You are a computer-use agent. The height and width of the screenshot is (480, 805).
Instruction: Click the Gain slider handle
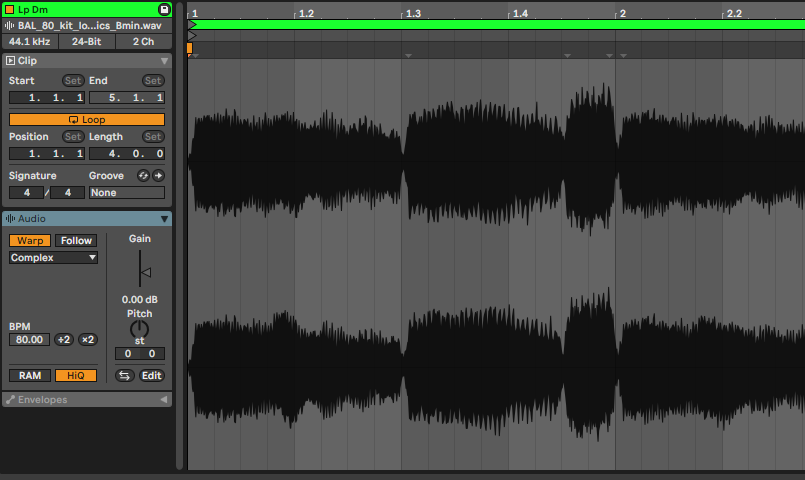click(x=145, y=273)
